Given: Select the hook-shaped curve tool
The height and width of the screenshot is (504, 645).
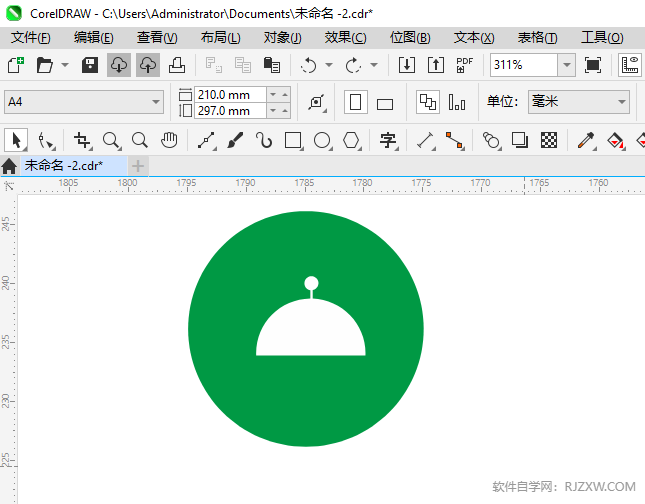Looking at the screenshot, I should tap(264, 140).
